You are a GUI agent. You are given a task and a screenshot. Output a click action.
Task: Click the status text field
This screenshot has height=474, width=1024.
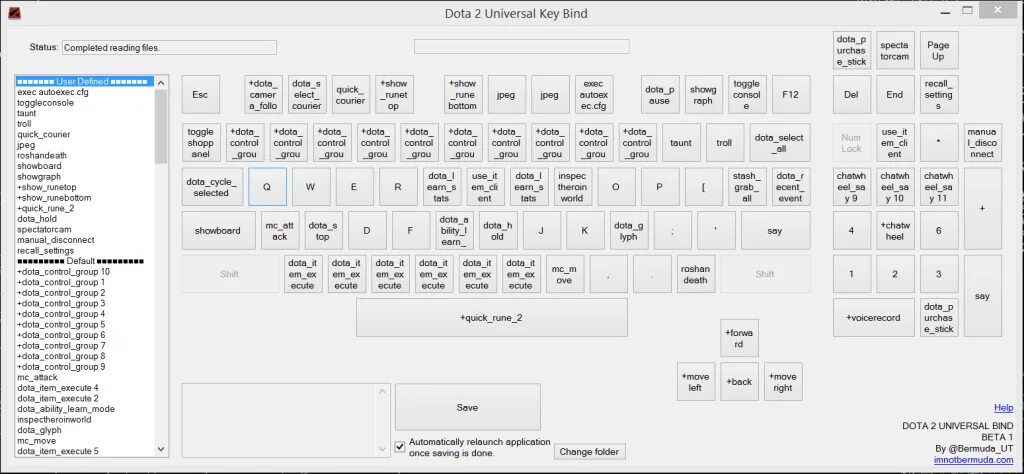click(x=169, y=48)
